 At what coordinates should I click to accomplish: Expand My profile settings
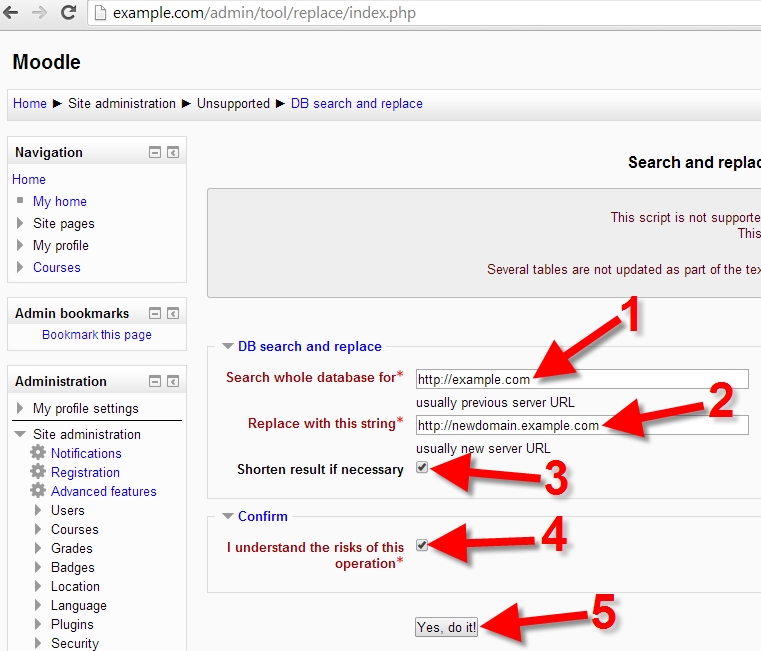[x=20, y=408]
